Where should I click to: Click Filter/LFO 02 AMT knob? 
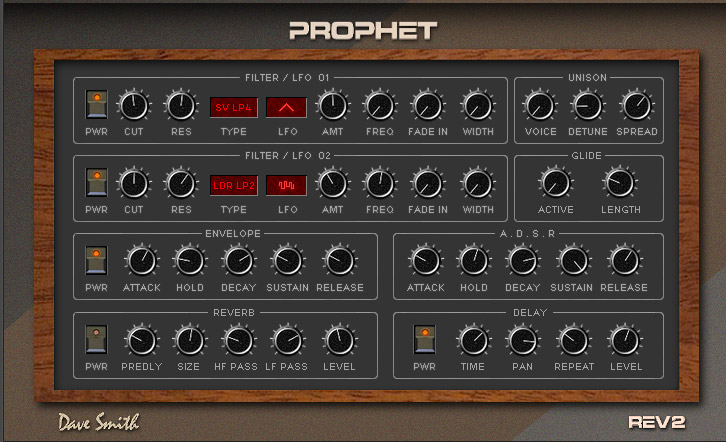click(x=332, y=183)
